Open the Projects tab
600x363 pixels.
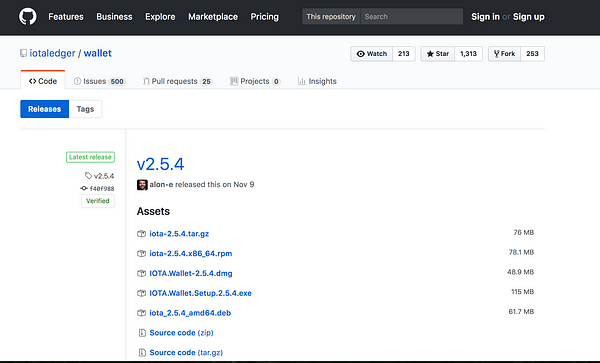point(255,81)
